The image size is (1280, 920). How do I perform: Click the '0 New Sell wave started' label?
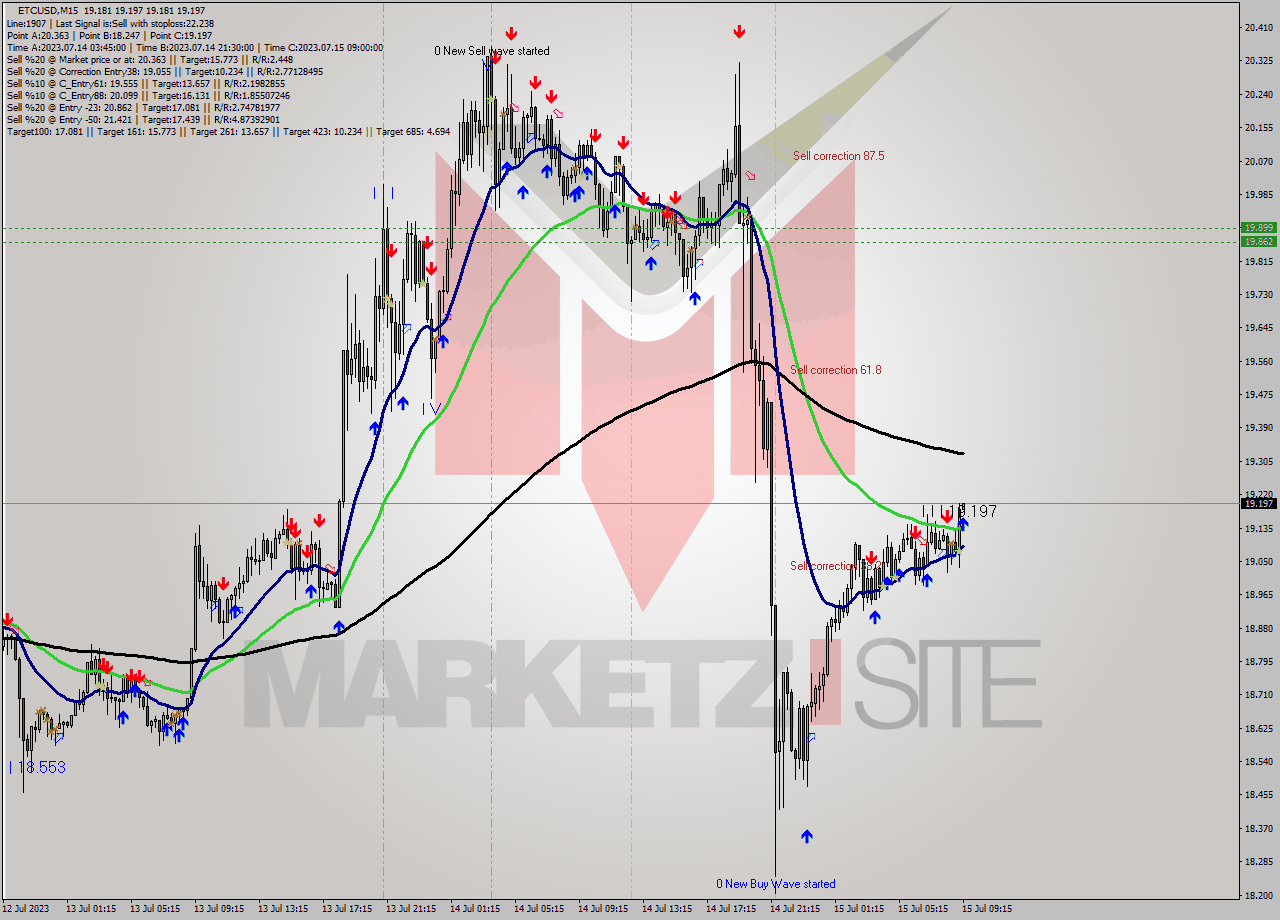point(491,51)
